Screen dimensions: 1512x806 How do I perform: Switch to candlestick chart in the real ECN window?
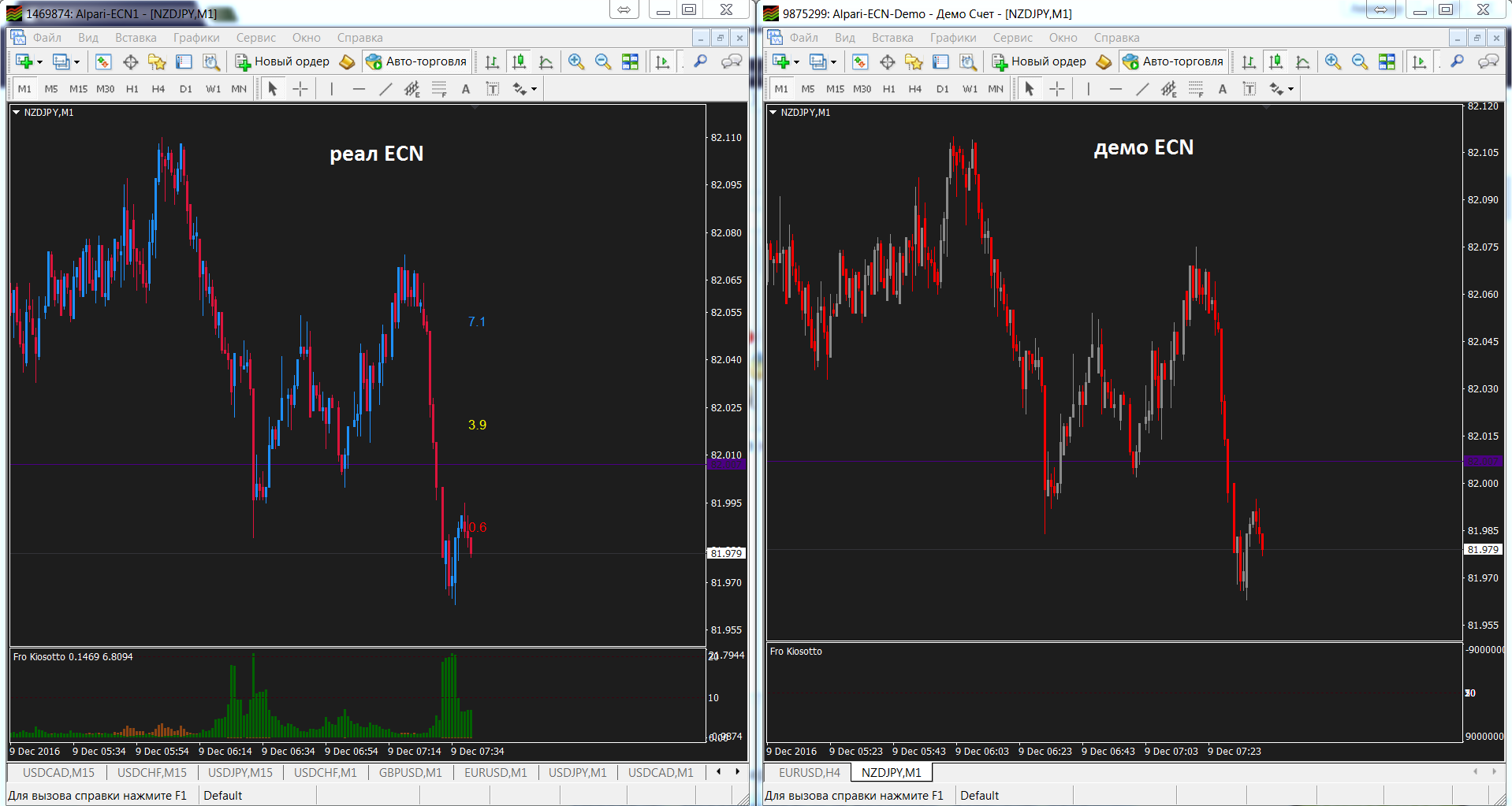519,61
